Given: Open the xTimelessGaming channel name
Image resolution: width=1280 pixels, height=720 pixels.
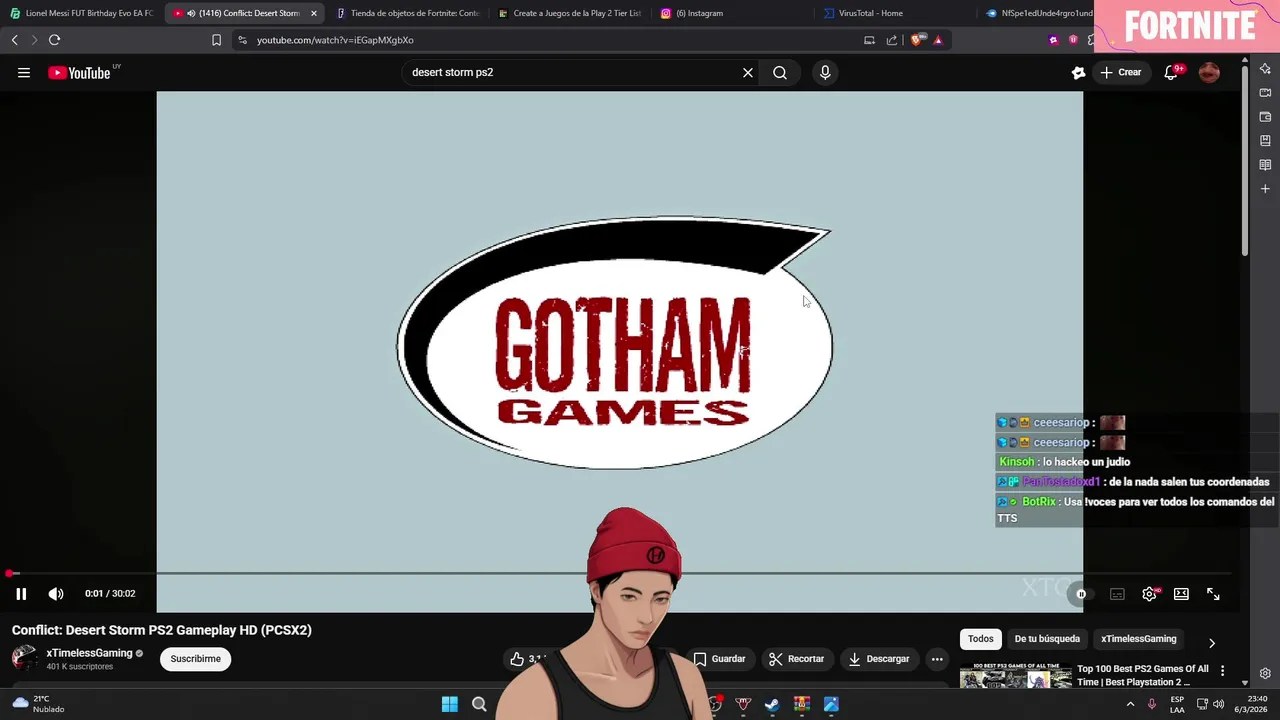Looking at the screenshot, I should pyautogui.click(x=89, y=653).
